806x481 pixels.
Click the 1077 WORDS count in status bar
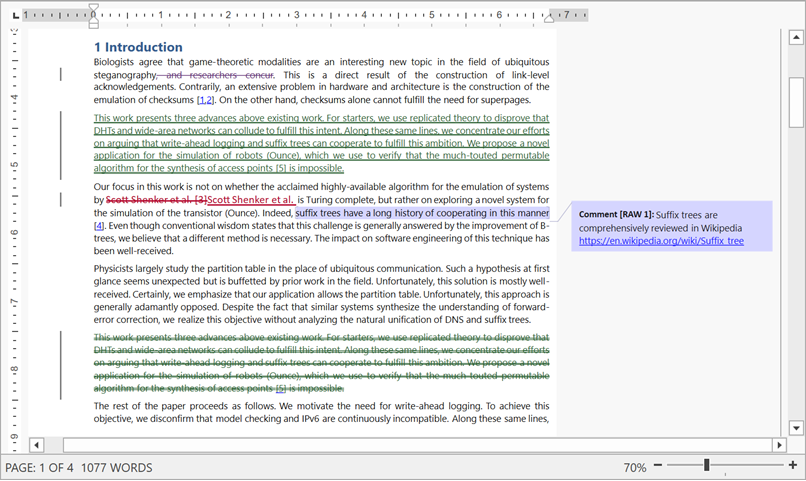point(117,468)
